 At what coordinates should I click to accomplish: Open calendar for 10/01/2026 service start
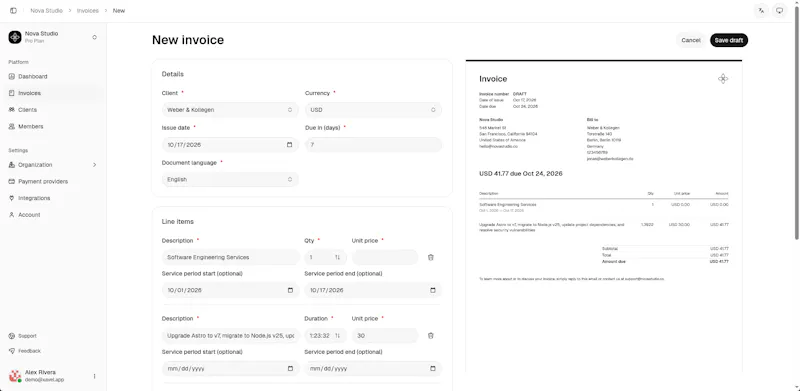click(x=290, y=290)
